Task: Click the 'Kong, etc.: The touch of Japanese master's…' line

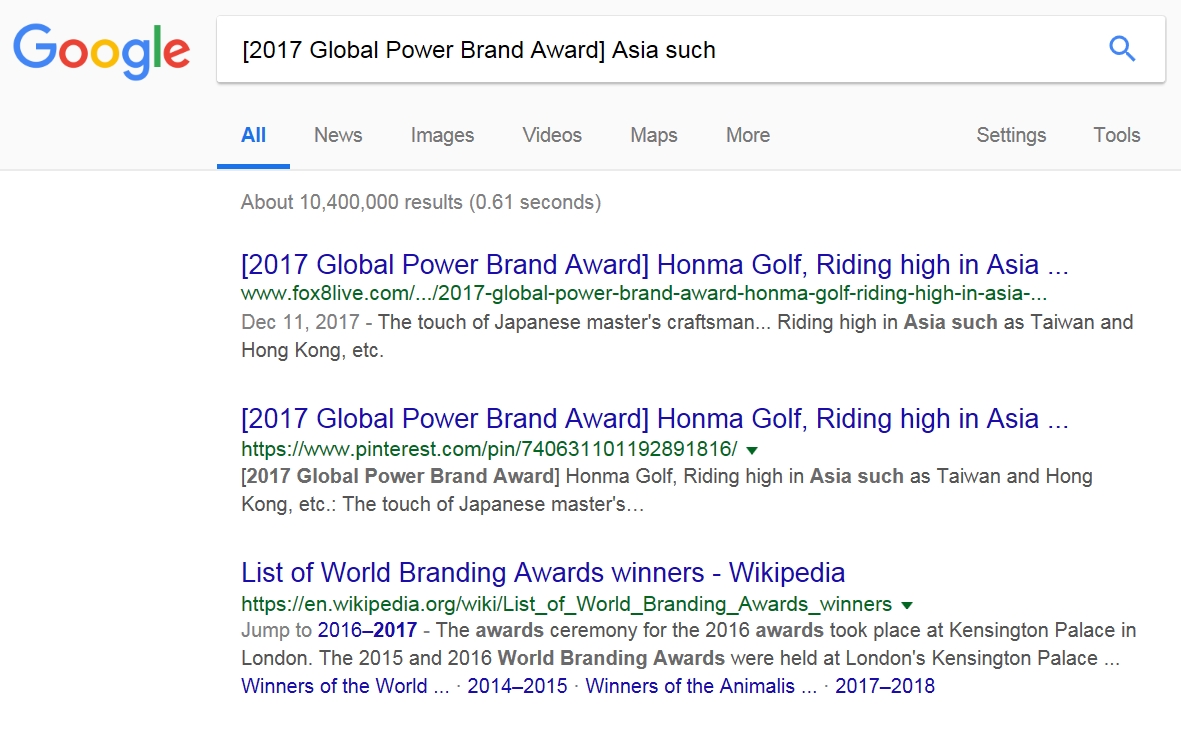Action: 443,504
